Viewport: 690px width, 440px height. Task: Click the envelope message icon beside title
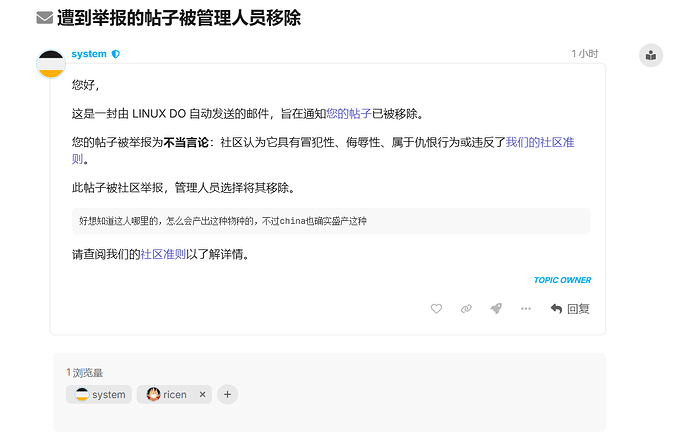coord(44,18)
